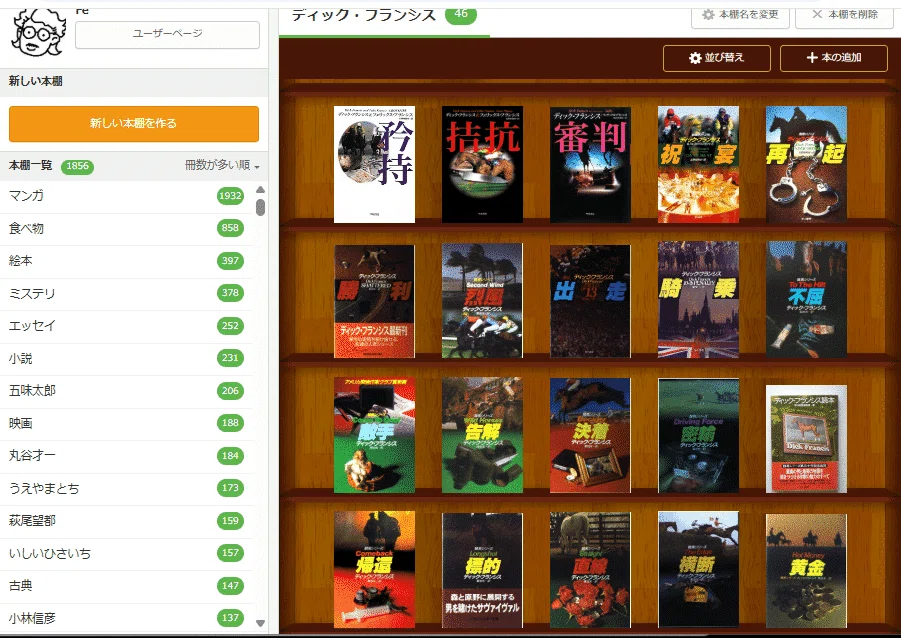901x638 pixels.
Task: Open the book cover 敵手
Action: tap(374, 435)
